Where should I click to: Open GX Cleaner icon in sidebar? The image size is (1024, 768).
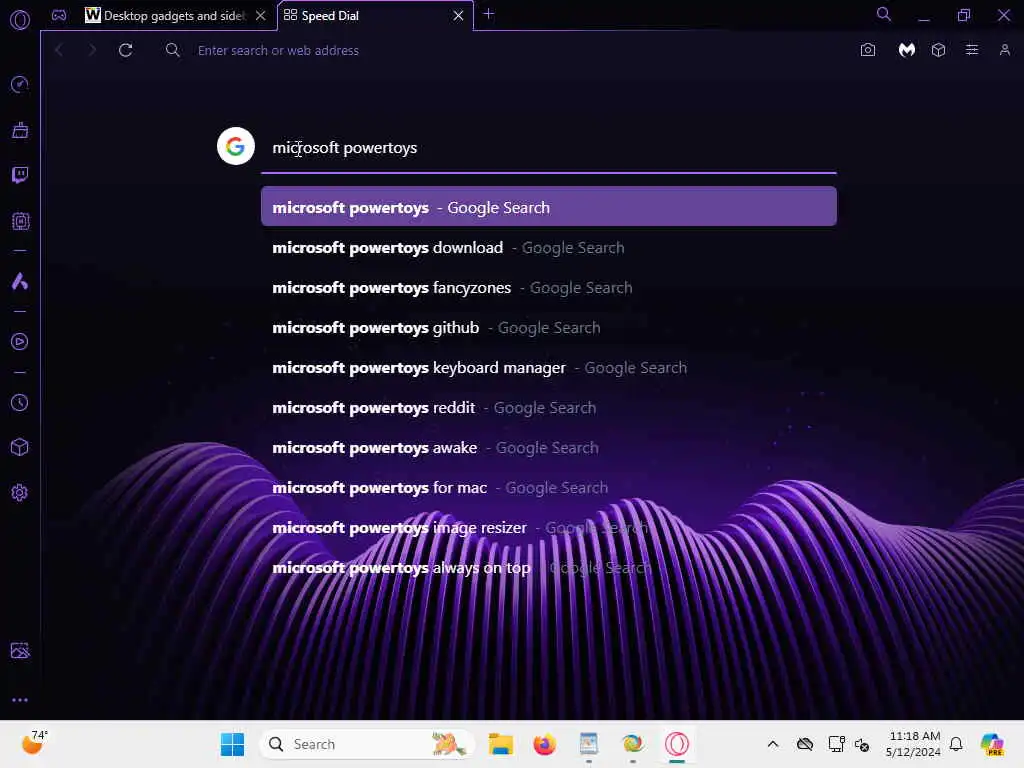(x=20, y=130)
